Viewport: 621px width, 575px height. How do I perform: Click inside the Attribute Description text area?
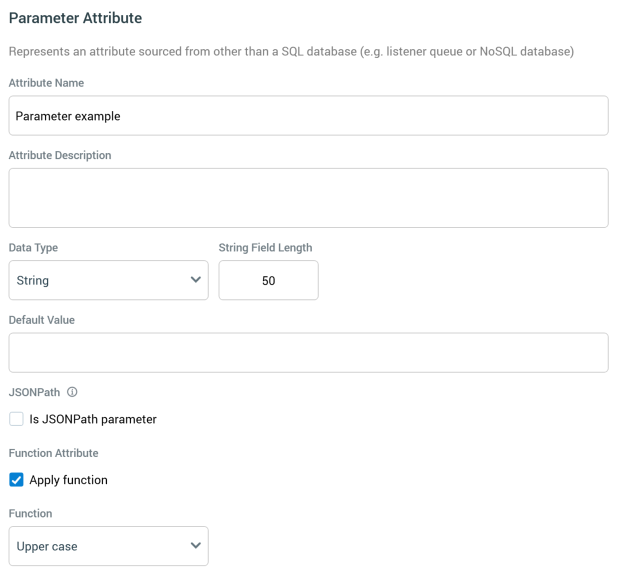[308, 198]
